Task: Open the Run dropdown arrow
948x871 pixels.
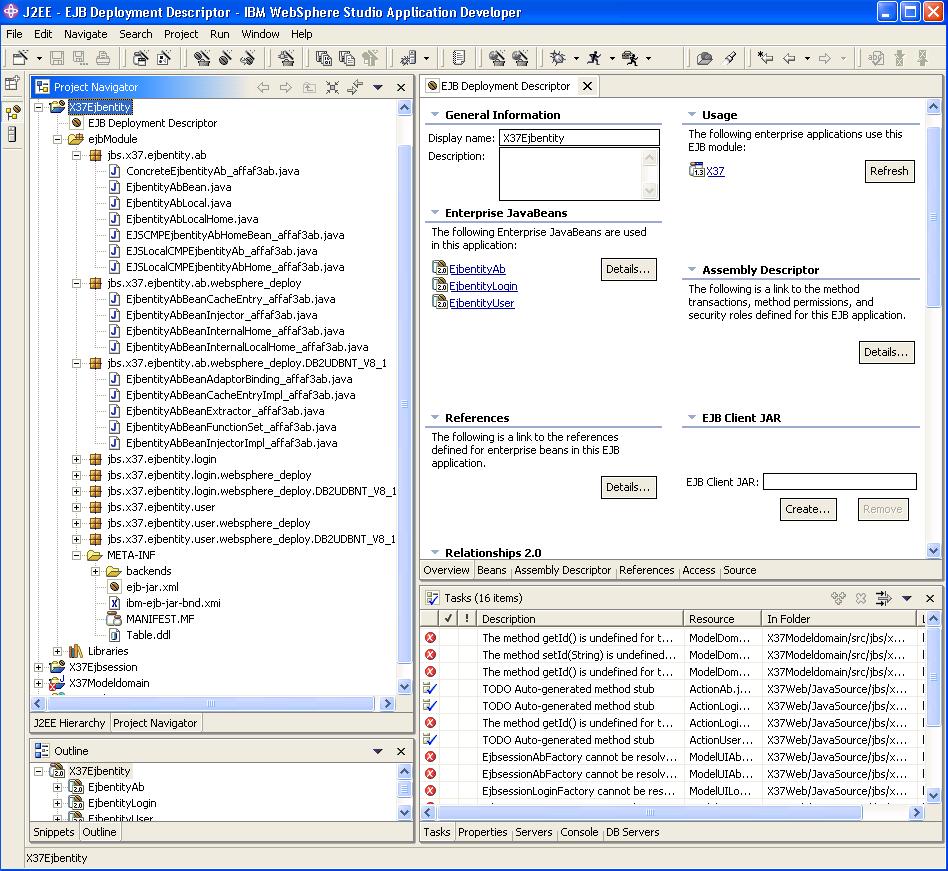Action: (612, 59)
